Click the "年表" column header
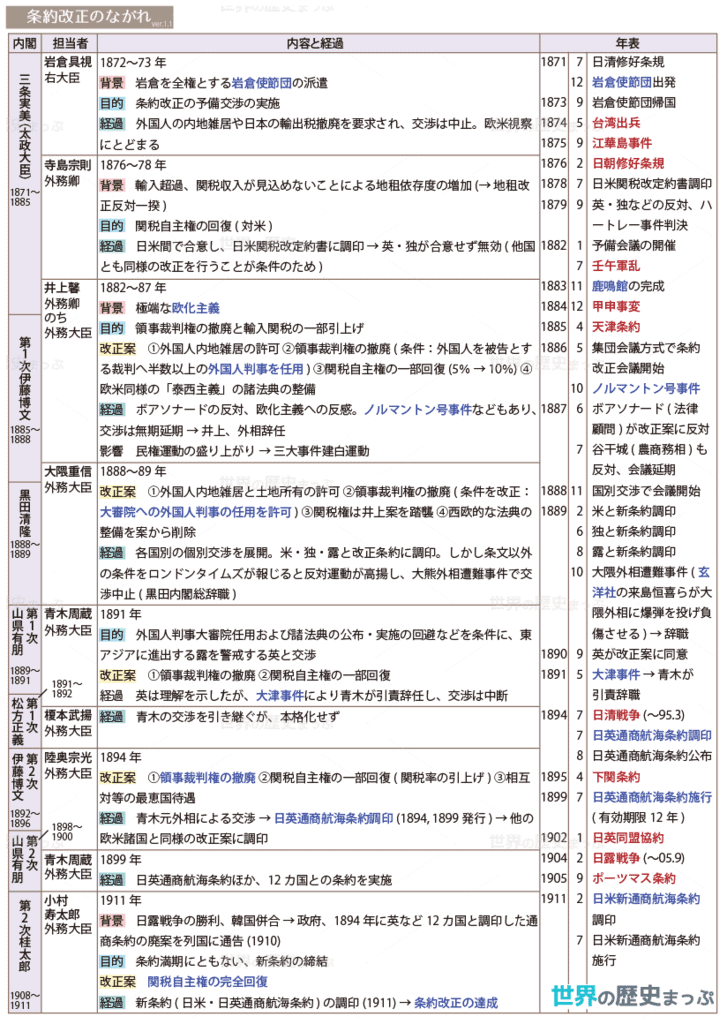 coord(628,43)
